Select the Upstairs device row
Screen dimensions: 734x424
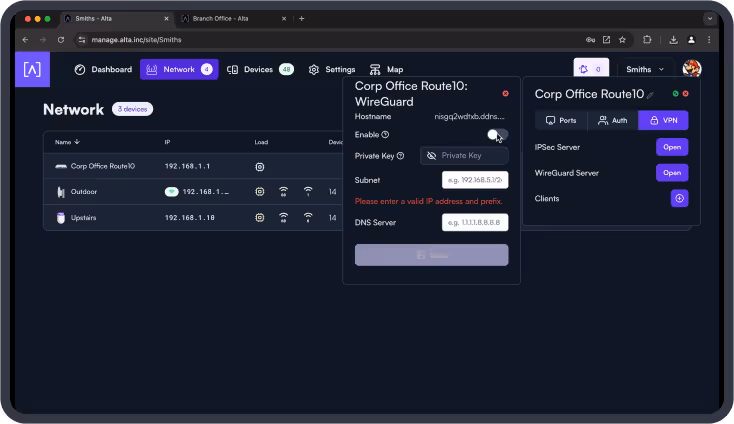(x=193, y=217)
